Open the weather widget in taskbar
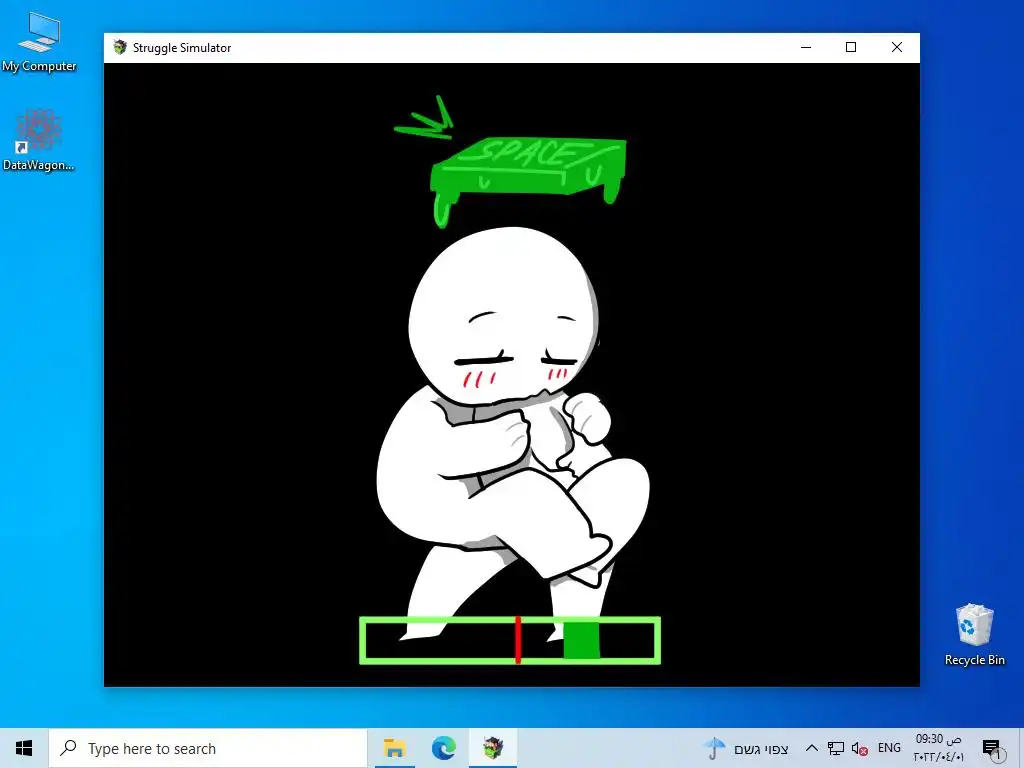The width and height of the screenshot is (1024, 768). 746,748
